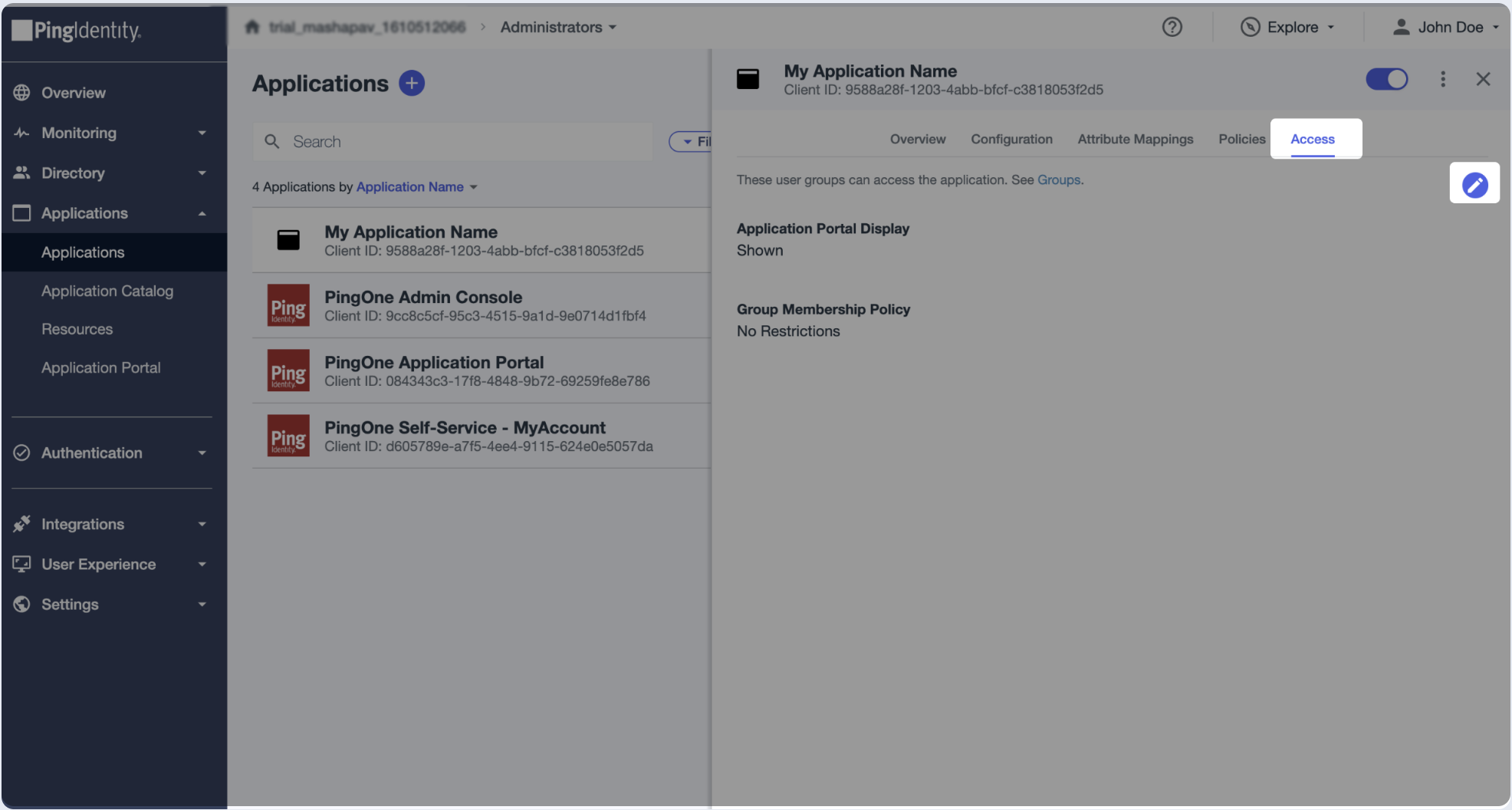Click the search magnifier in Applications list
1512x810 pixels.
(272, 141)
